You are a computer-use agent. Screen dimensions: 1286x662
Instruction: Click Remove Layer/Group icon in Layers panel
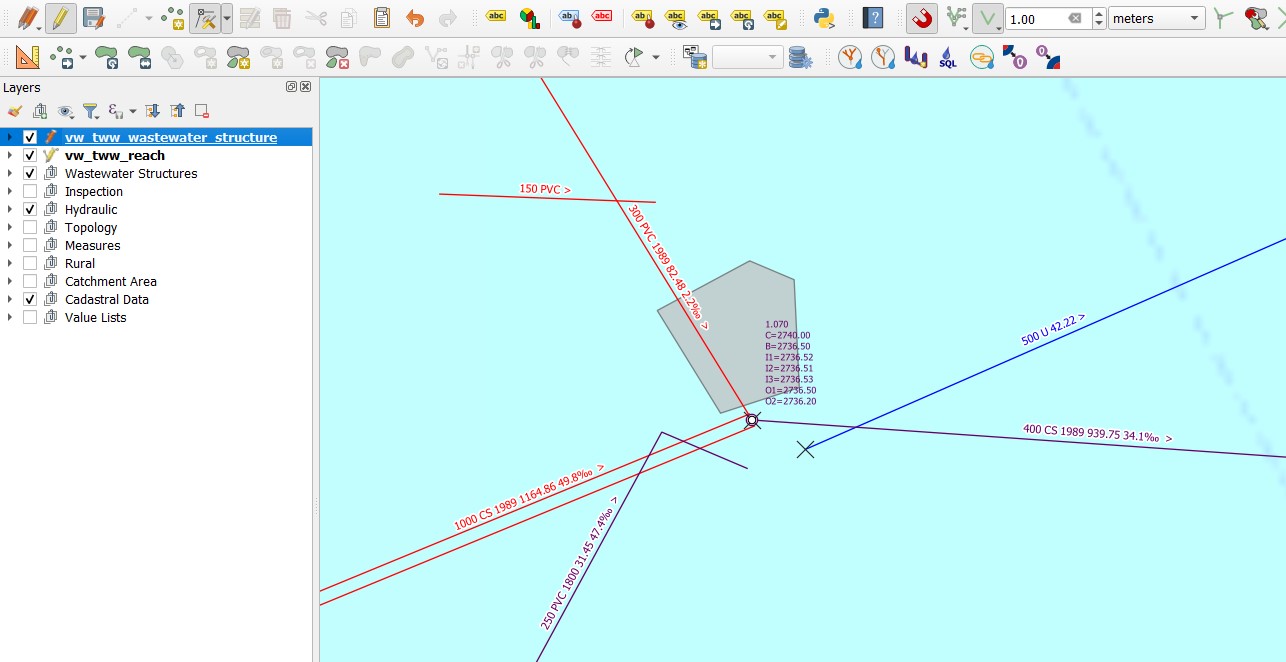coord(201,111)
